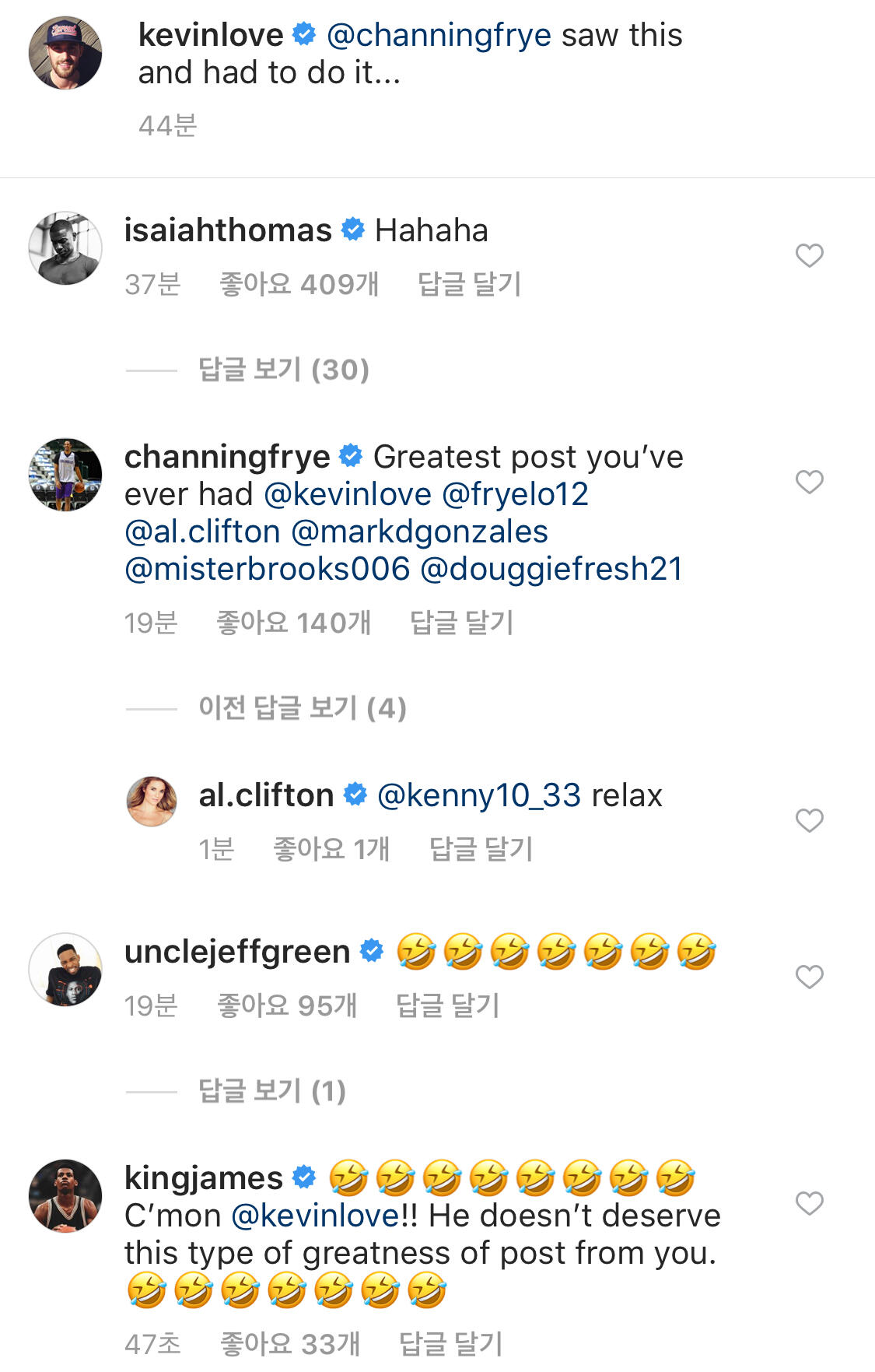Open @channingfrye mention in caption

pos(439,36)
